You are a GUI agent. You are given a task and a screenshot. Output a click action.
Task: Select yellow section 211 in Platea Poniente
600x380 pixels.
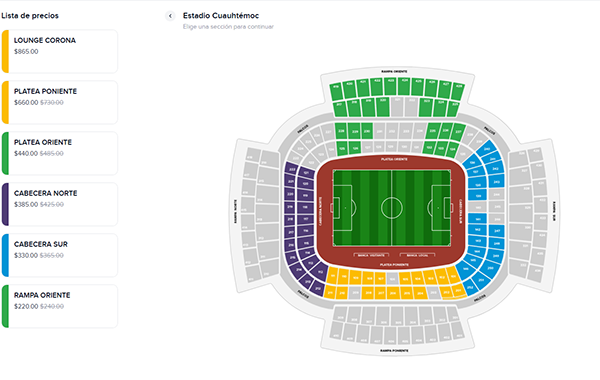coord(330,292)
